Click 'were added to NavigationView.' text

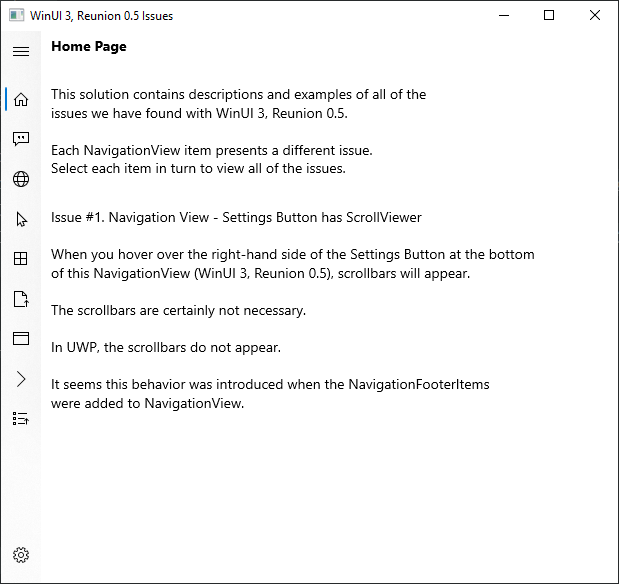148,404
